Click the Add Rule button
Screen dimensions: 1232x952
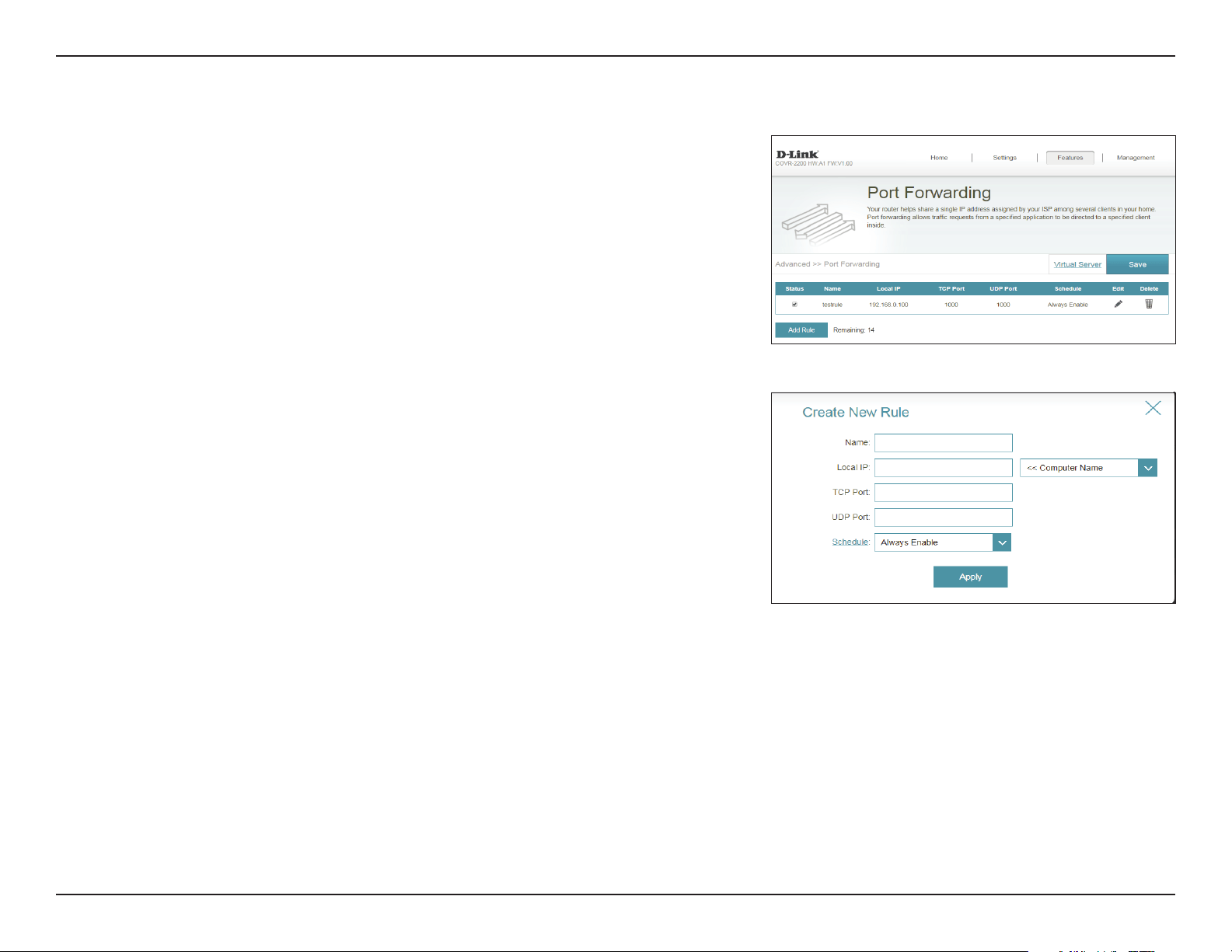click(801, 330)
